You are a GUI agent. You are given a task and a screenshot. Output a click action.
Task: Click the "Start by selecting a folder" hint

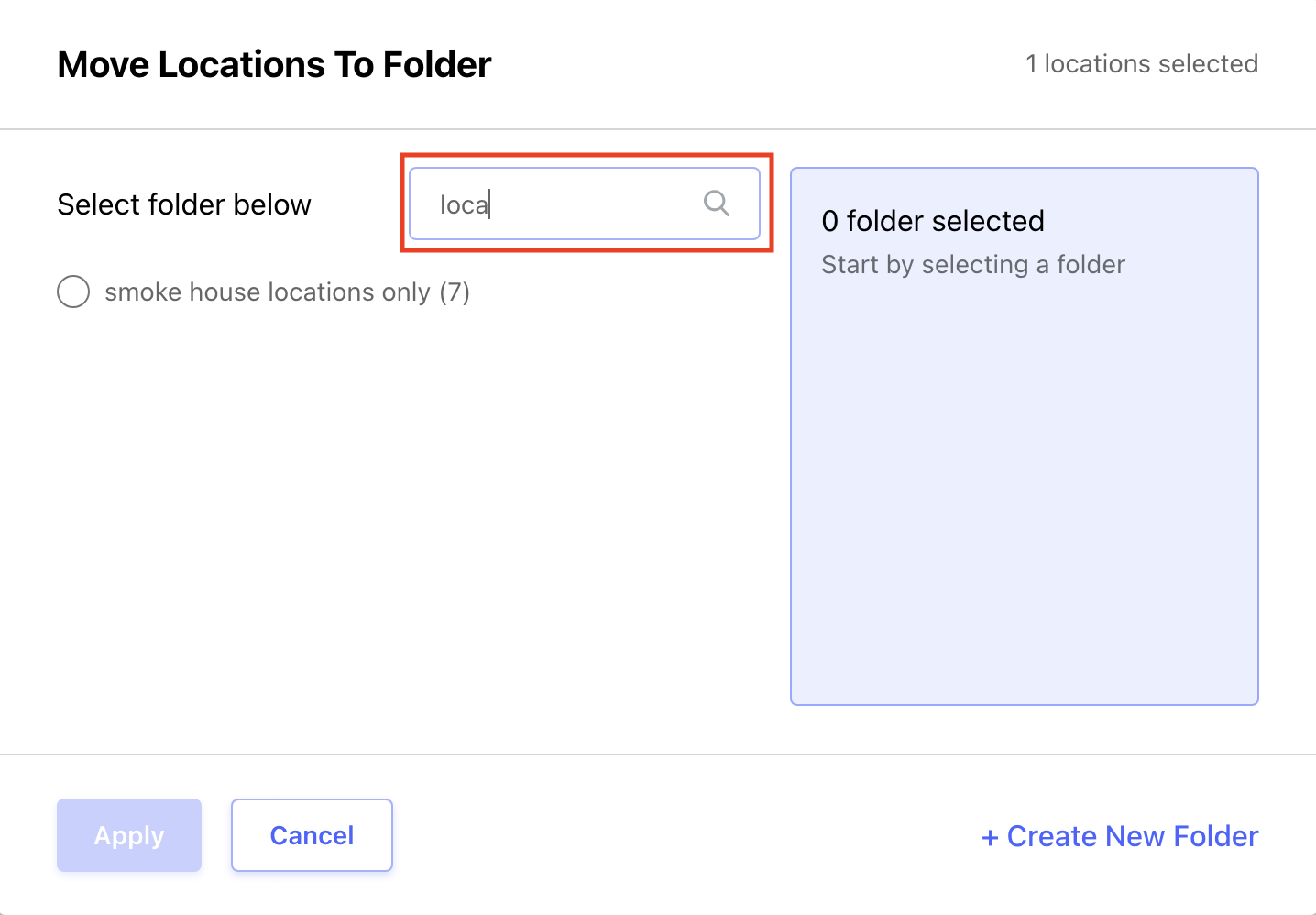972,265
